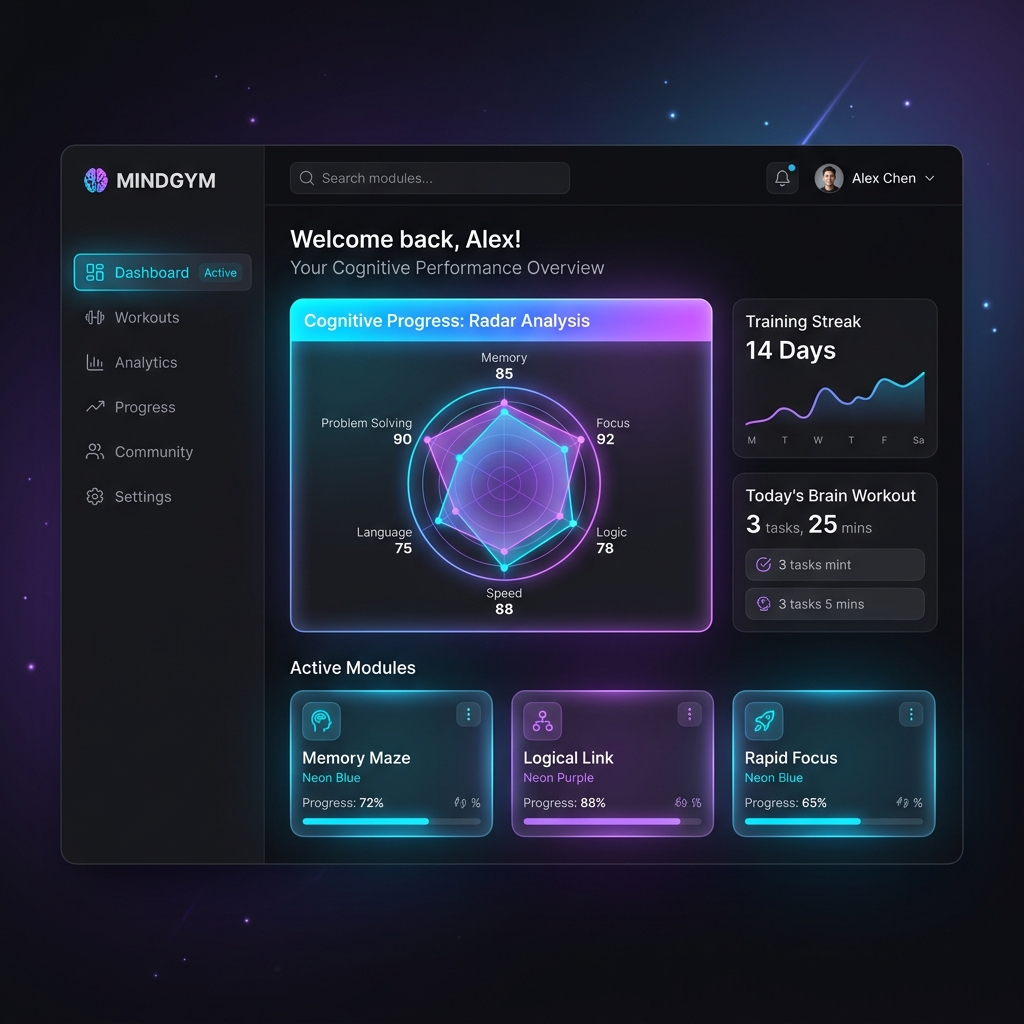The height and width of the screenshot is (1024, 1024).
Task: Click Logical Link 88% progress bar
Action: (613, 822)
